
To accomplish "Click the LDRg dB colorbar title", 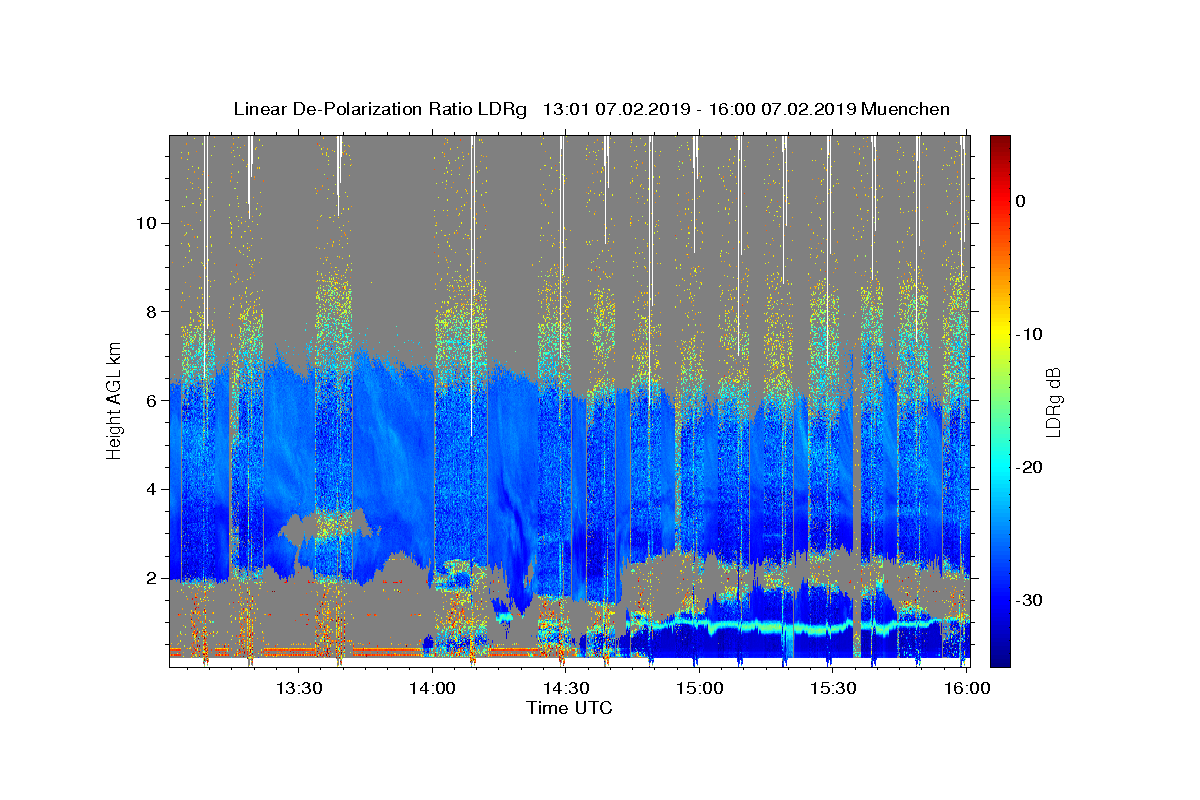I will click(x=1053, y=401).
